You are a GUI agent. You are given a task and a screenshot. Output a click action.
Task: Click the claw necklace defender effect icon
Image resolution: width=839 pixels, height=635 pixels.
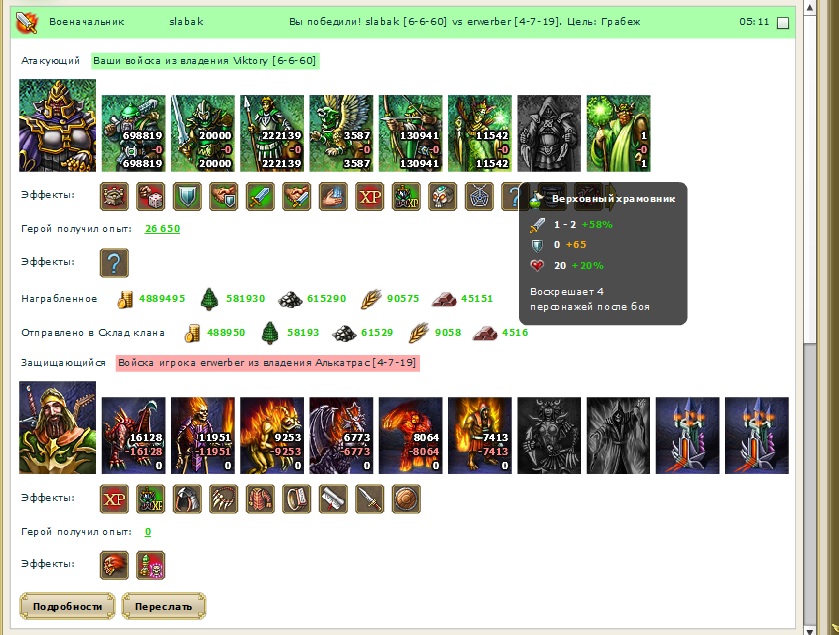224,499
